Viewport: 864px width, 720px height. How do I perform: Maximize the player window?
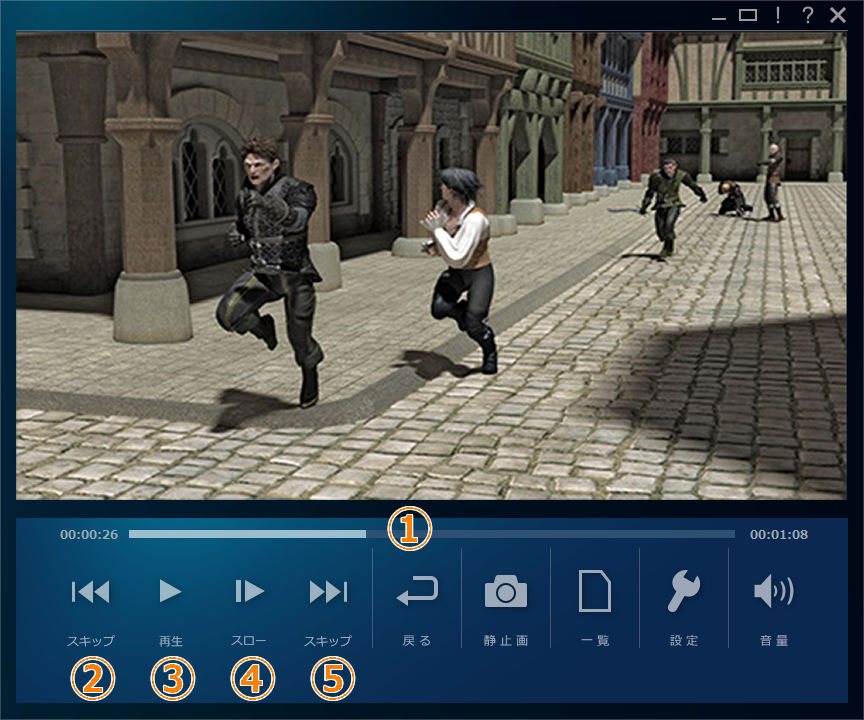point(747,15)
